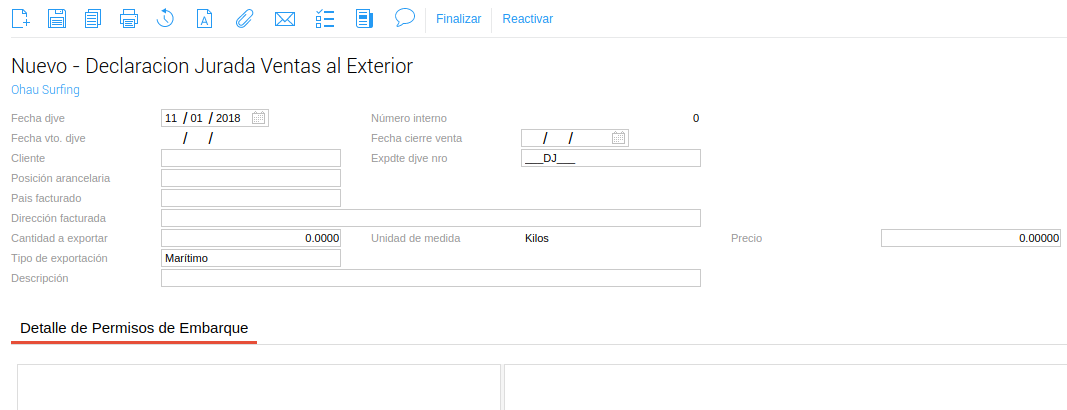This screenshot has width=1067, height=410.
Task: Click the Reactivar button
Action: [x=527, y=19]
